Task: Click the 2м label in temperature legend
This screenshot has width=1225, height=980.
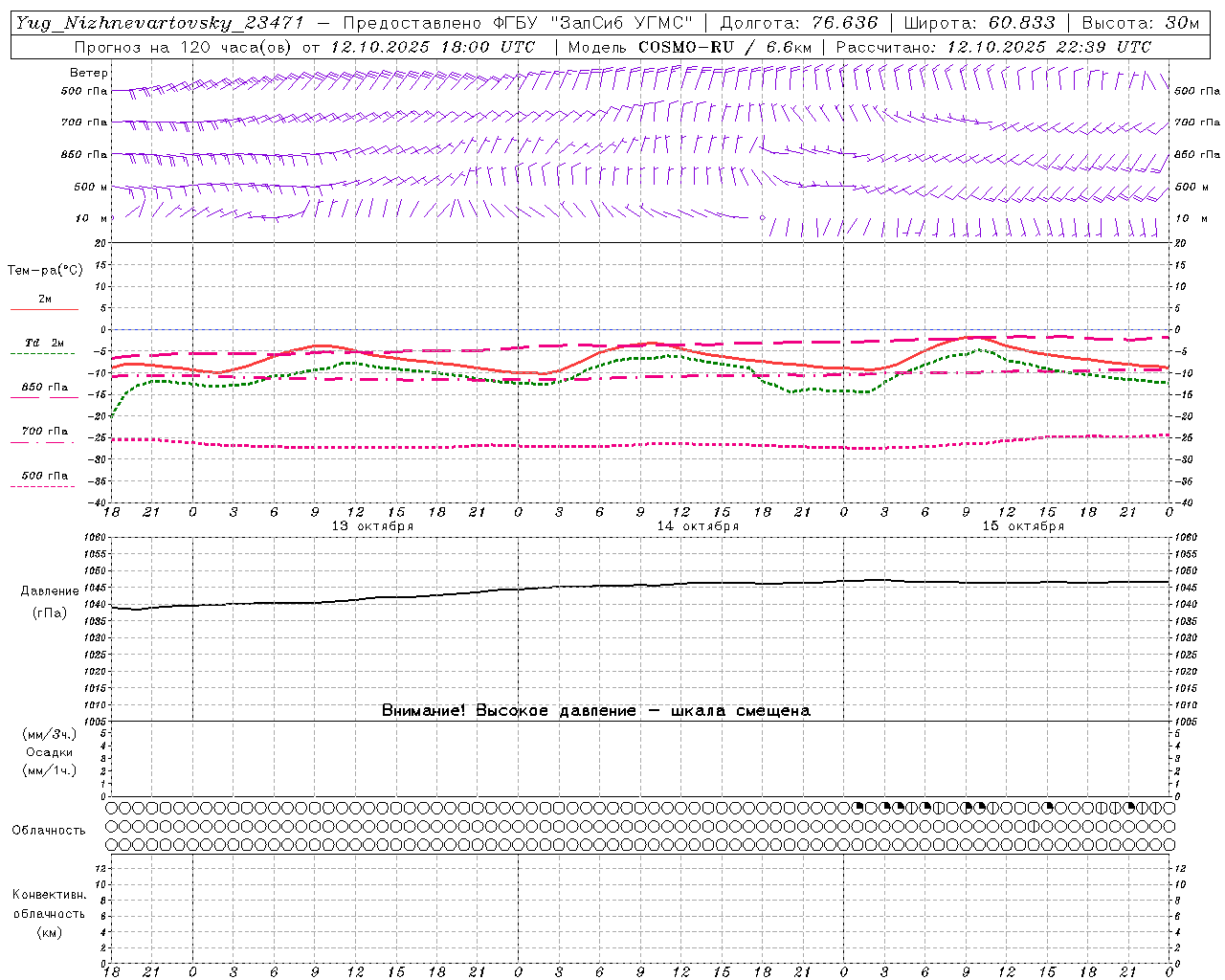Action: pyautogui.click(x=45, y=300)
